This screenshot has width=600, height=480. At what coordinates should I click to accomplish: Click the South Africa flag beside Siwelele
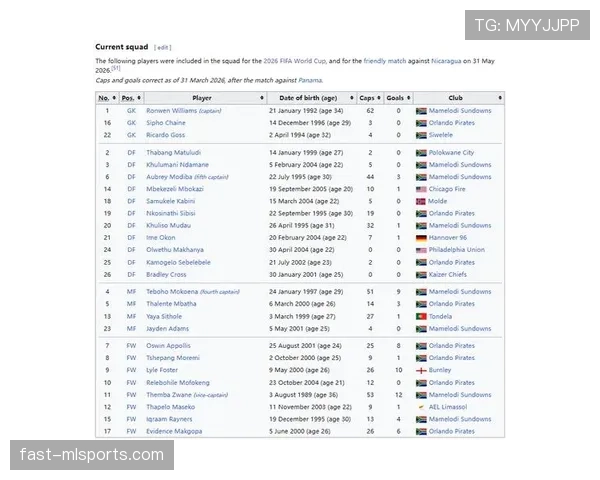pos(421,135)
